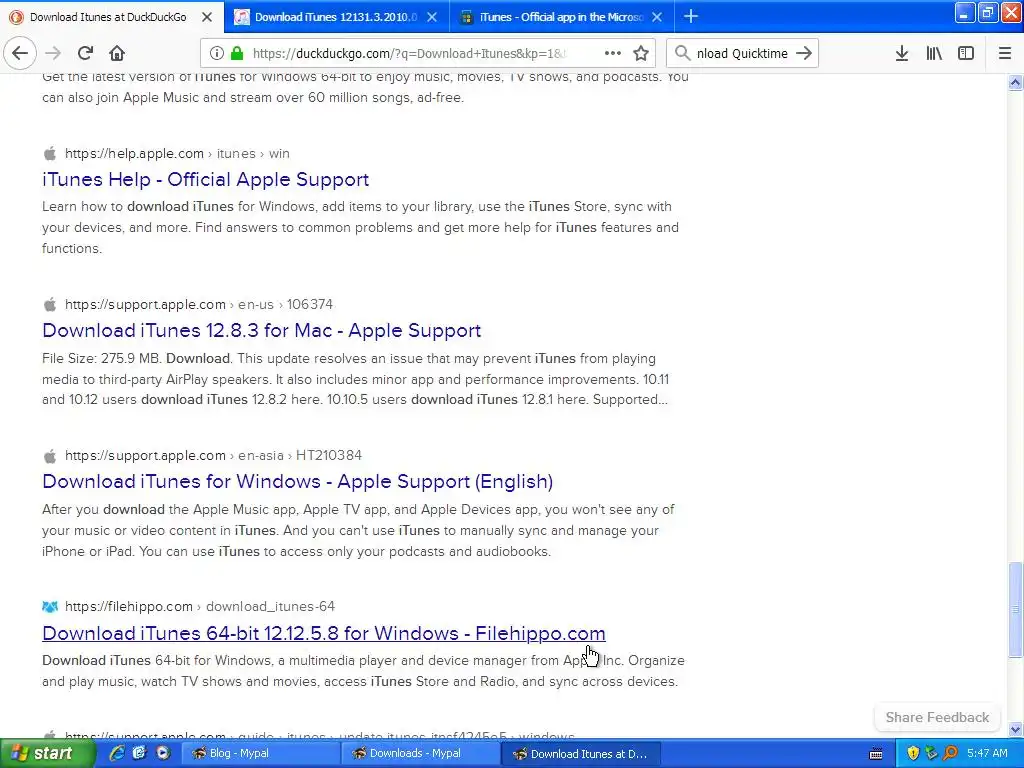The image size is (1024, 768).
Task: Click Apple favicon beside help.apple.com
Action: coord(50,153)
